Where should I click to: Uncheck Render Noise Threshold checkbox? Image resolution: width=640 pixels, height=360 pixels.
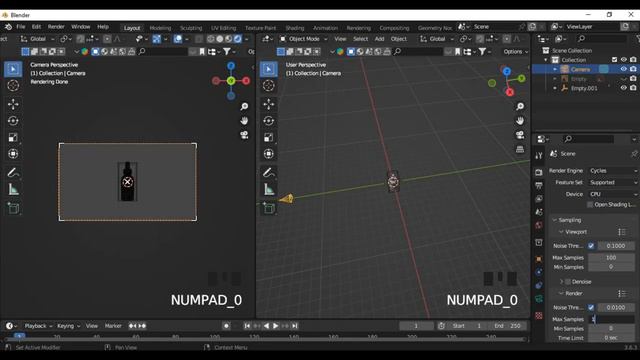pyautogui.click(x=591, y=307)
